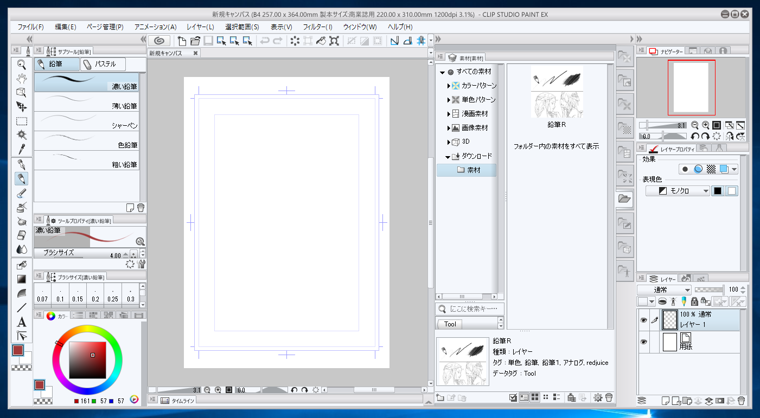Screen dimensions: 760x418
Task: Zoom out icon in Navigator palette
Action: (x=695, y=125)
